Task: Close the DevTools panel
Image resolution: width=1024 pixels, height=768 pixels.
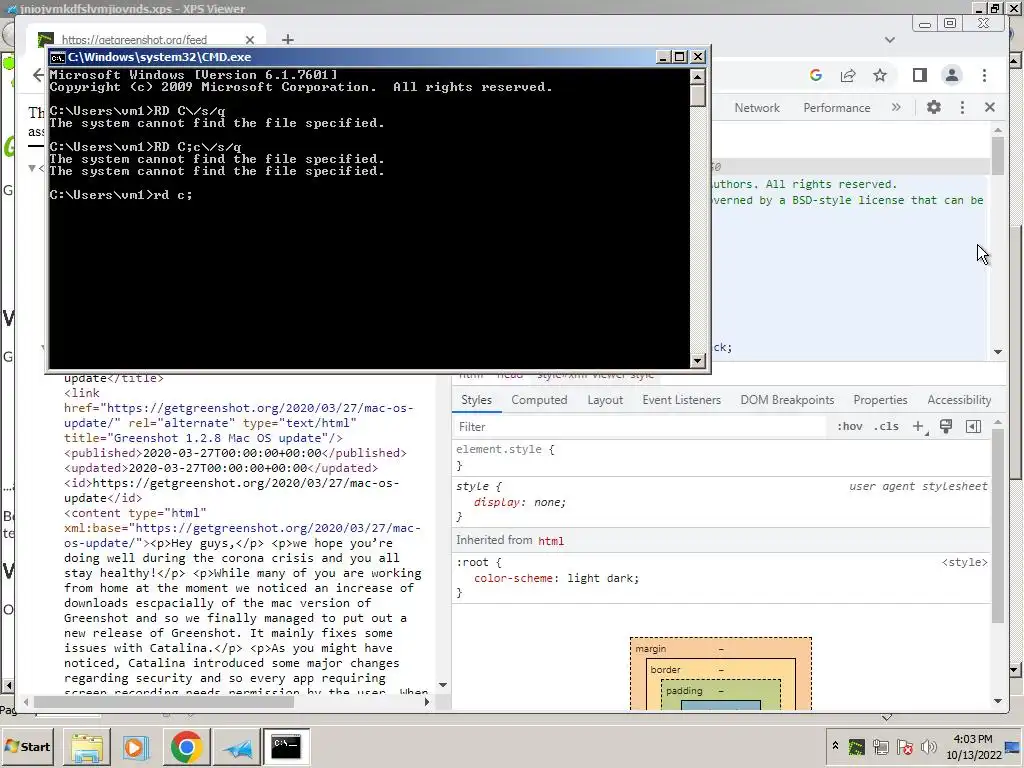Action: pyautogui.click(x=989, y=107)
